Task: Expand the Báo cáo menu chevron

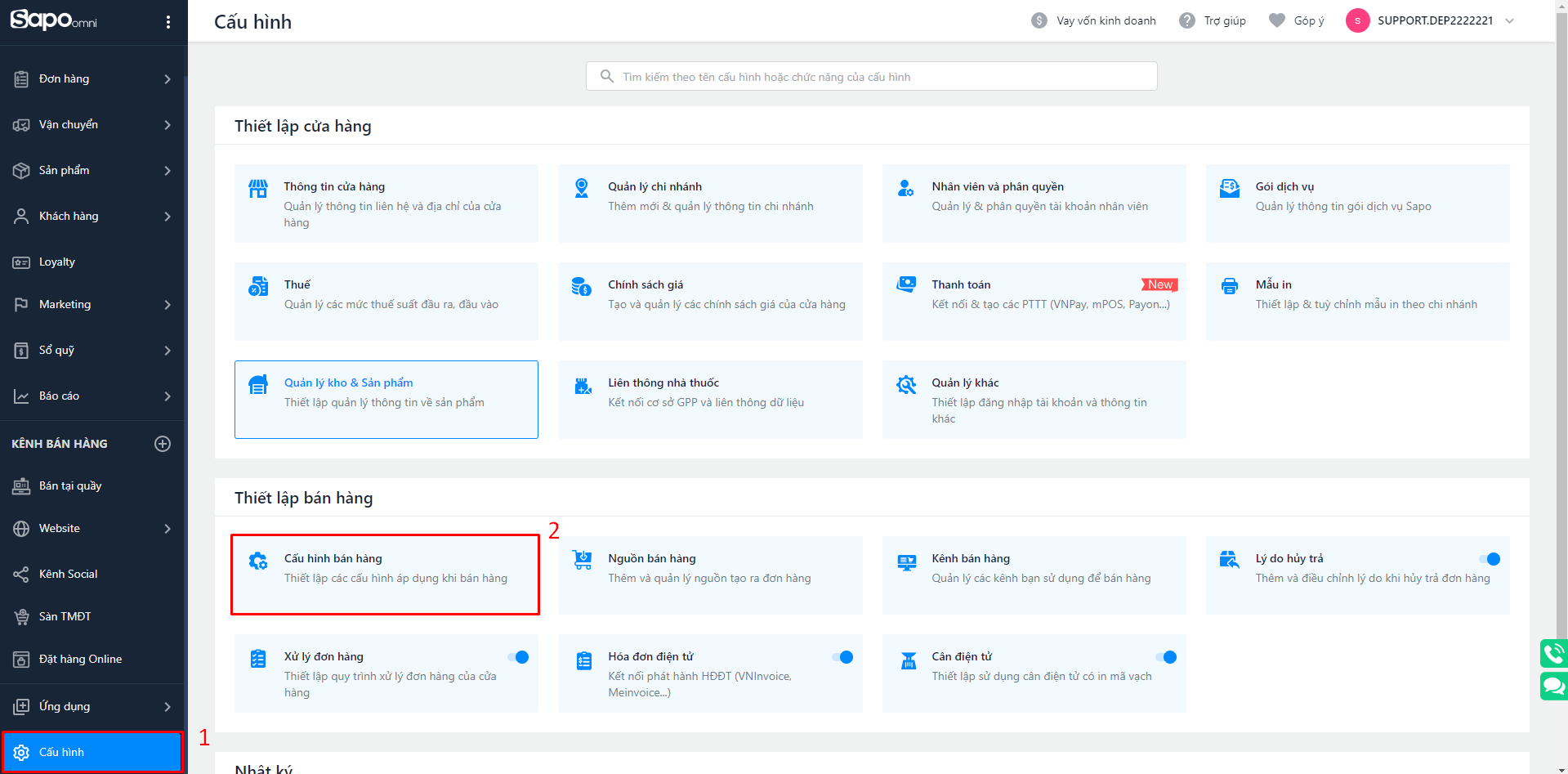Action: click(168, 396)
